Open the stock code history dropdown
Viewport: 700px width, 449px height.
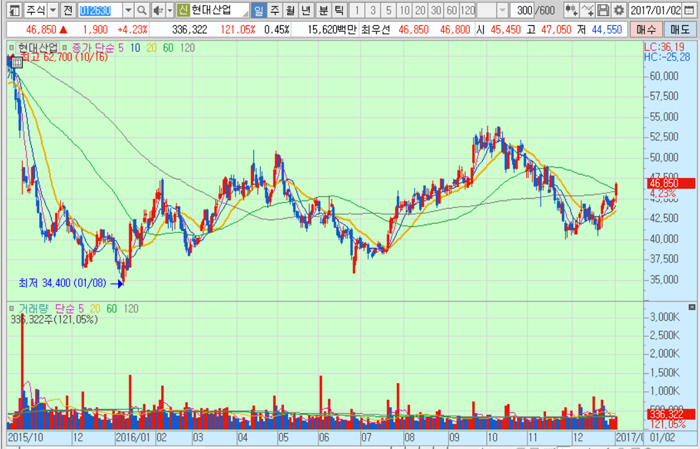coord(127,10)
